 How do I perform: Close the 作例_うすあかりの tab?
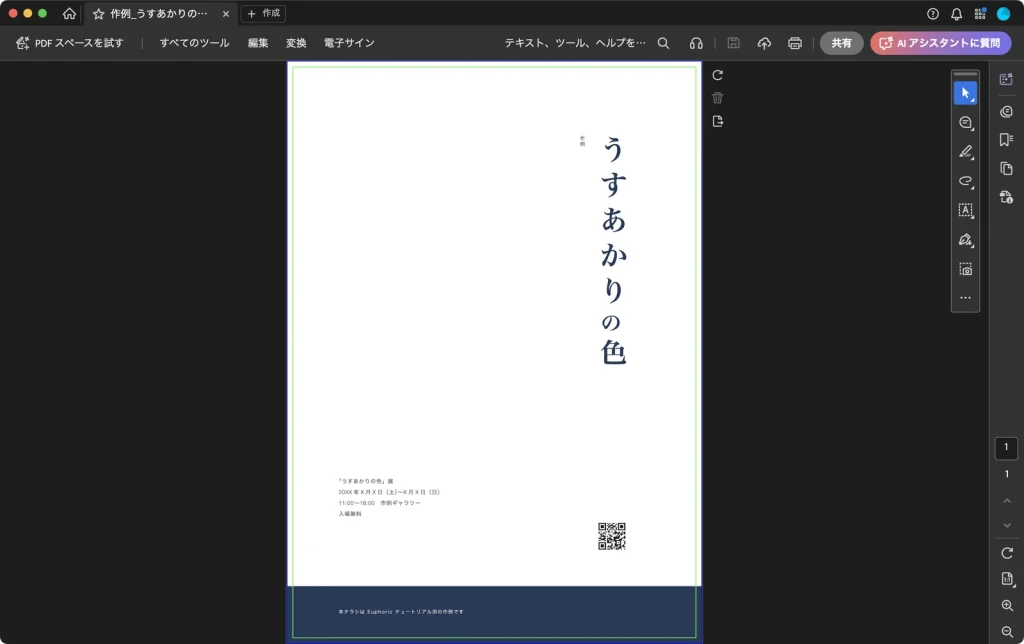coord(225,14)
